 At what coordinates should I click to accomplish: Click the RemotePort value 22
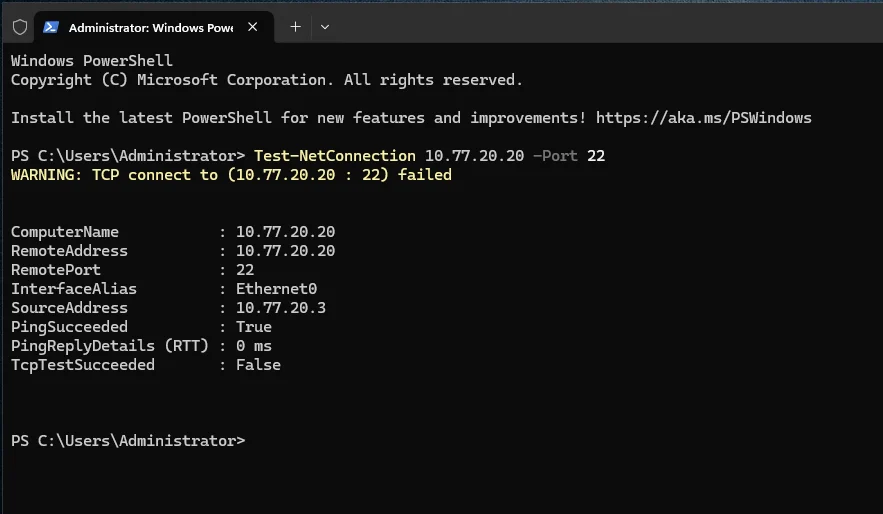pyautogui.click(x=245, y=270)
